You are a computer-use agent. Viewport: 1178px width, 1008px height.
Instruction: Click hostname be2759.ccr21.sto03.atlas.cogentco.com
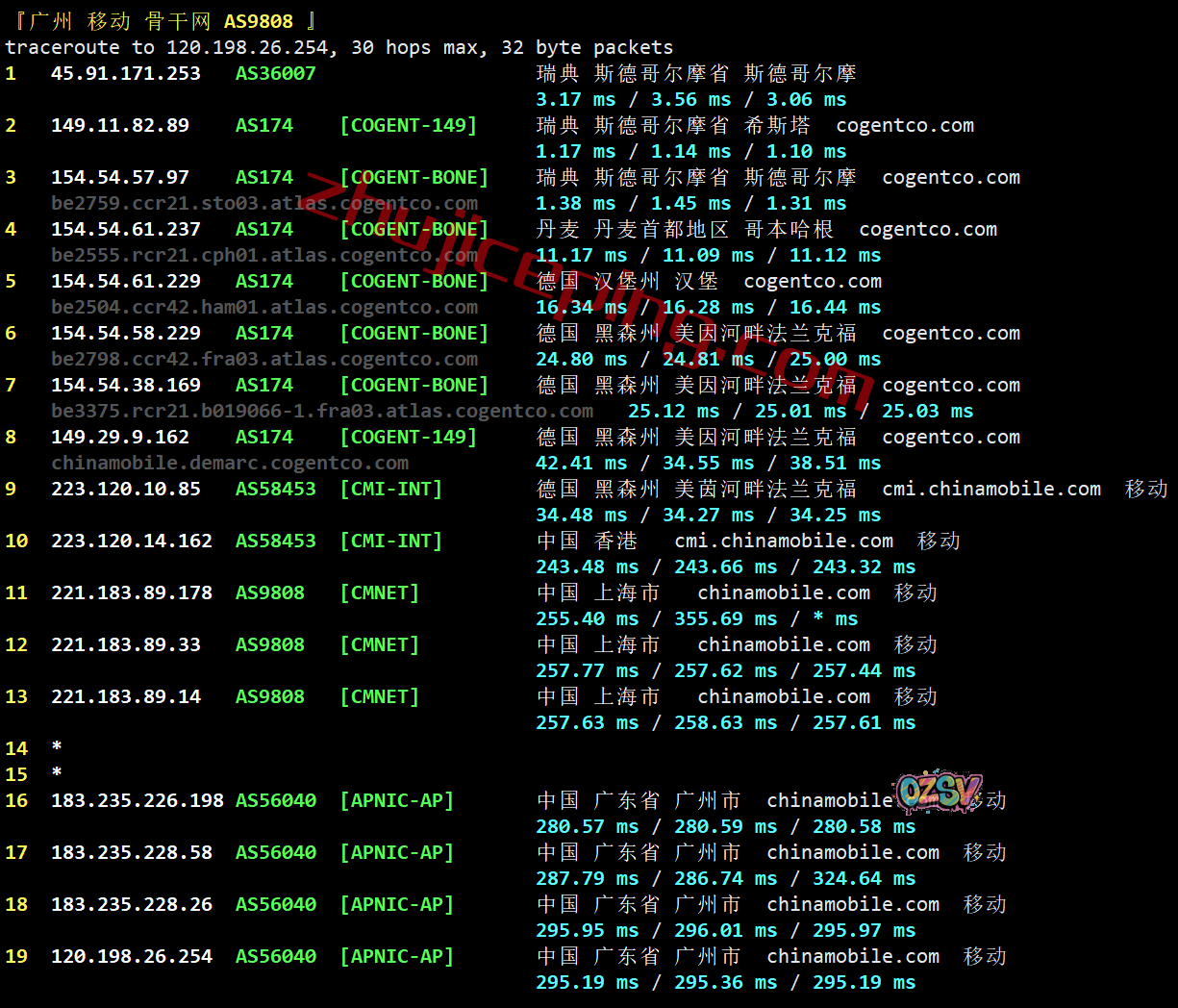click(264, 203)
